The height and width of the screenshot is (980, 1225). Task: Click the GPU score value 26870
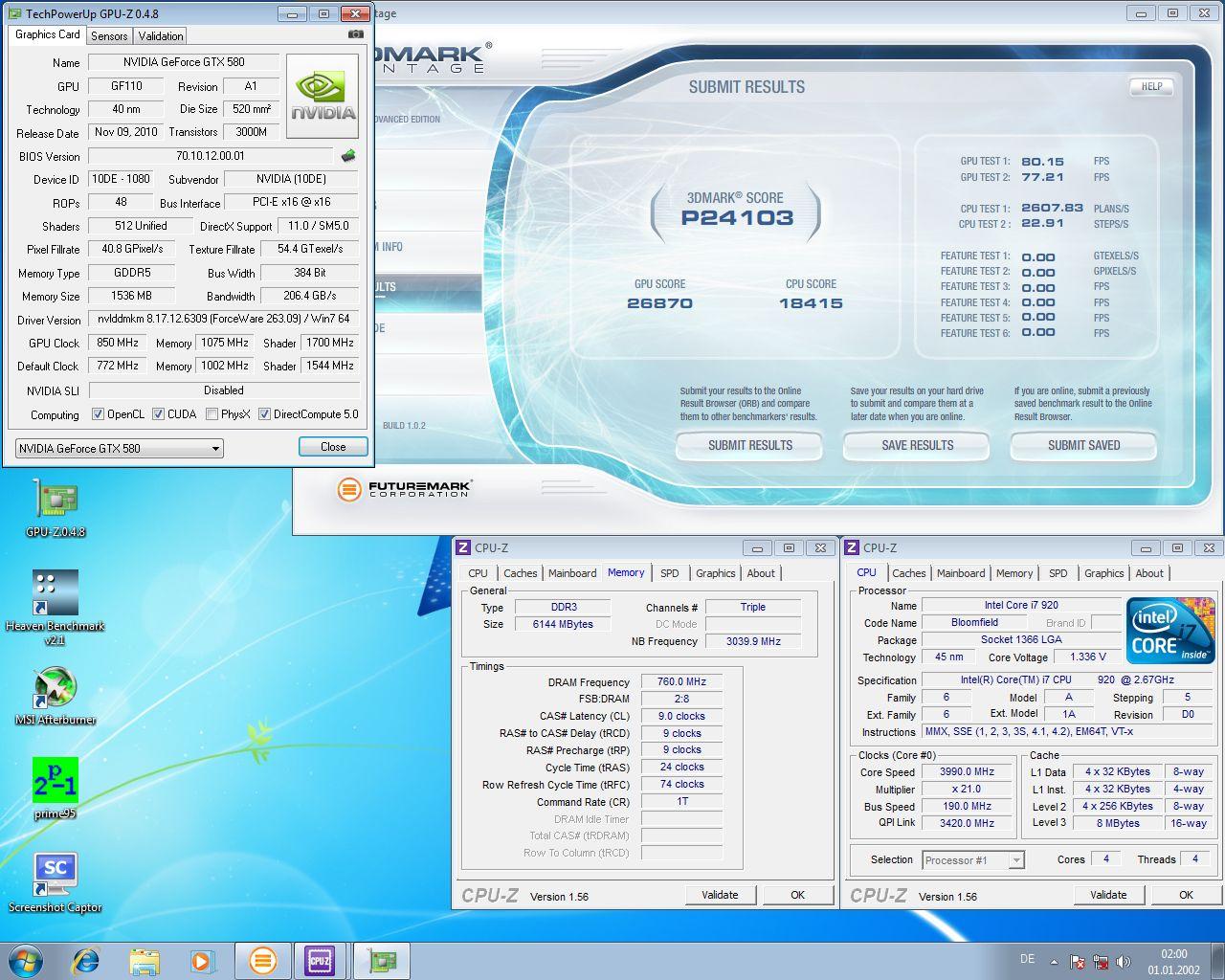659,303
